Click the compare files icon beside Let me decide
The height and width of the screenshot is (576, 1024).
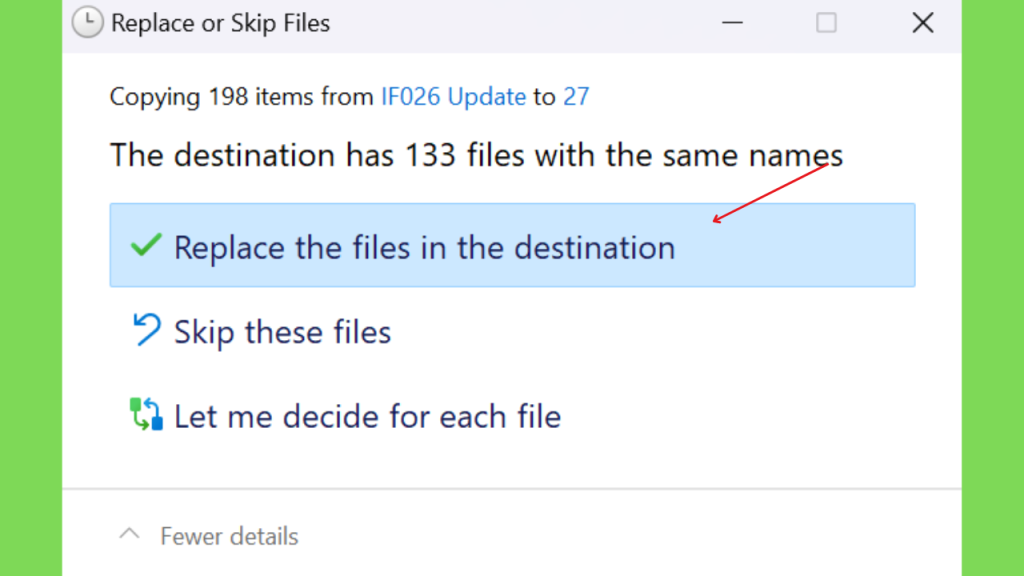tap(146, 414)
